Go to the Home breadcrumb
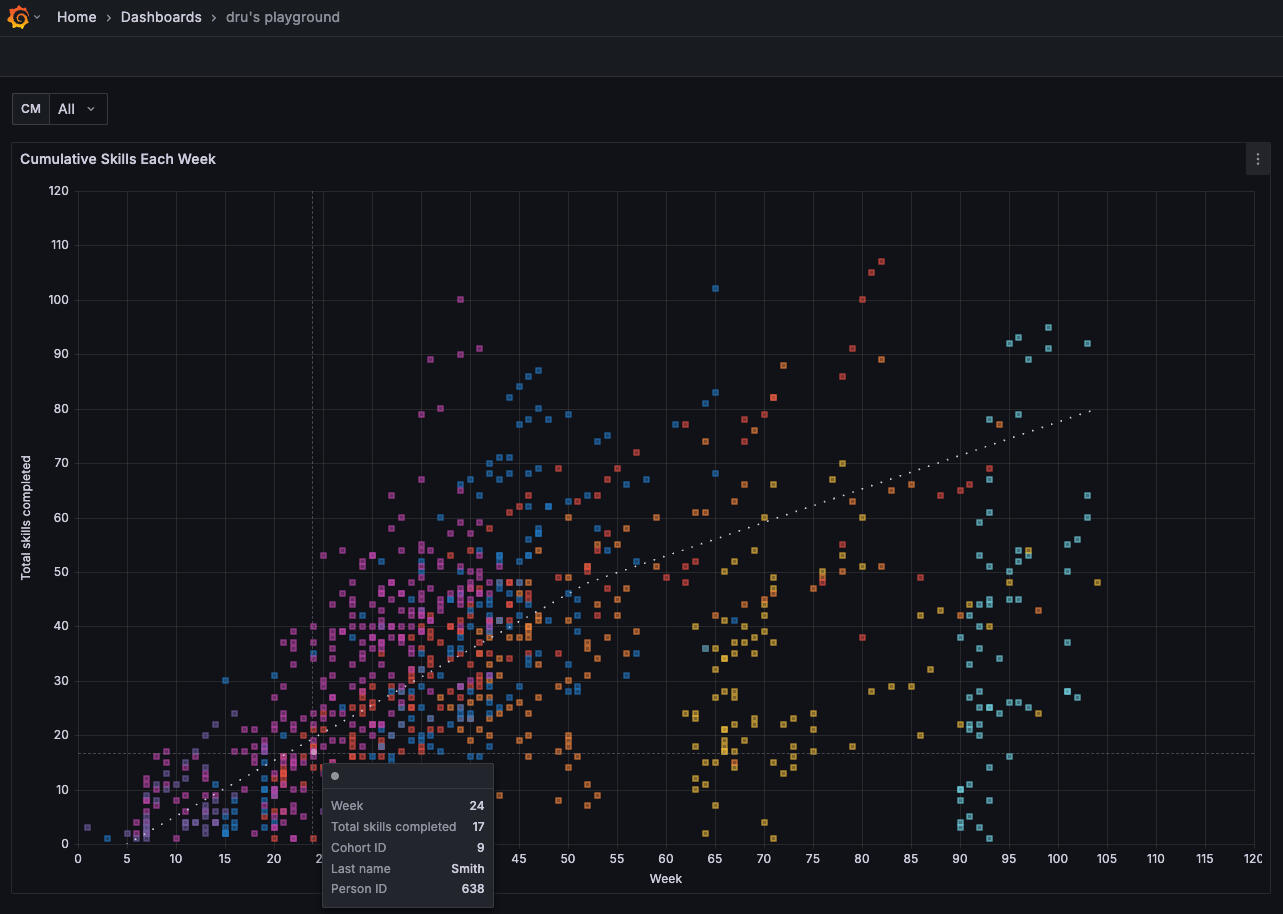1283x914 pixels. tap(76, 17)
